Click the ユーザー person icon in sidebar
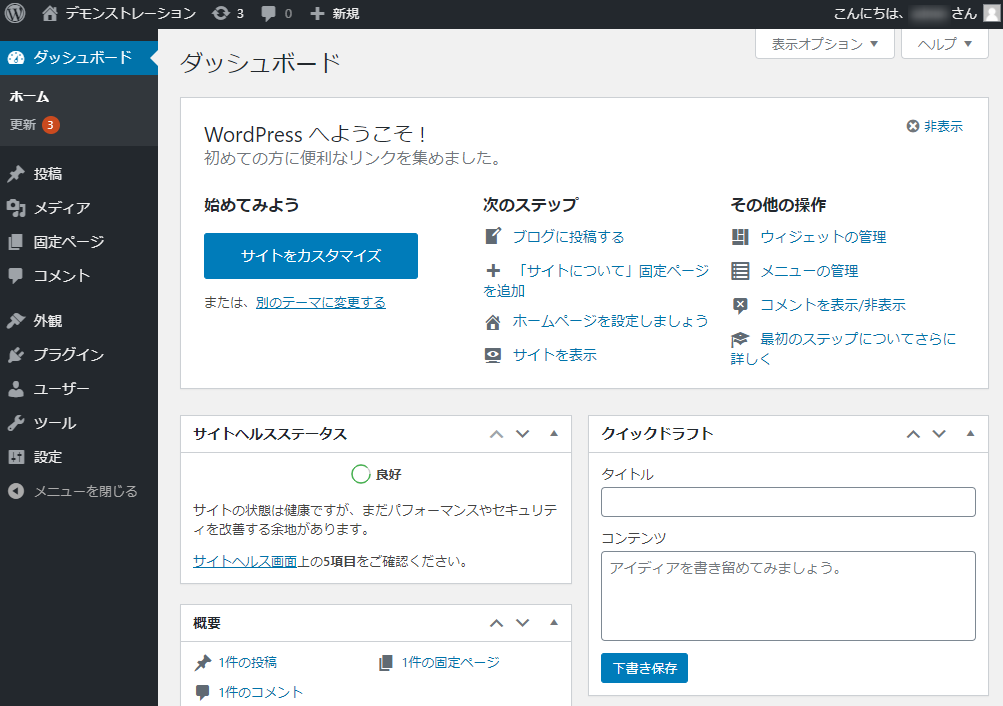 pos(16,389)
